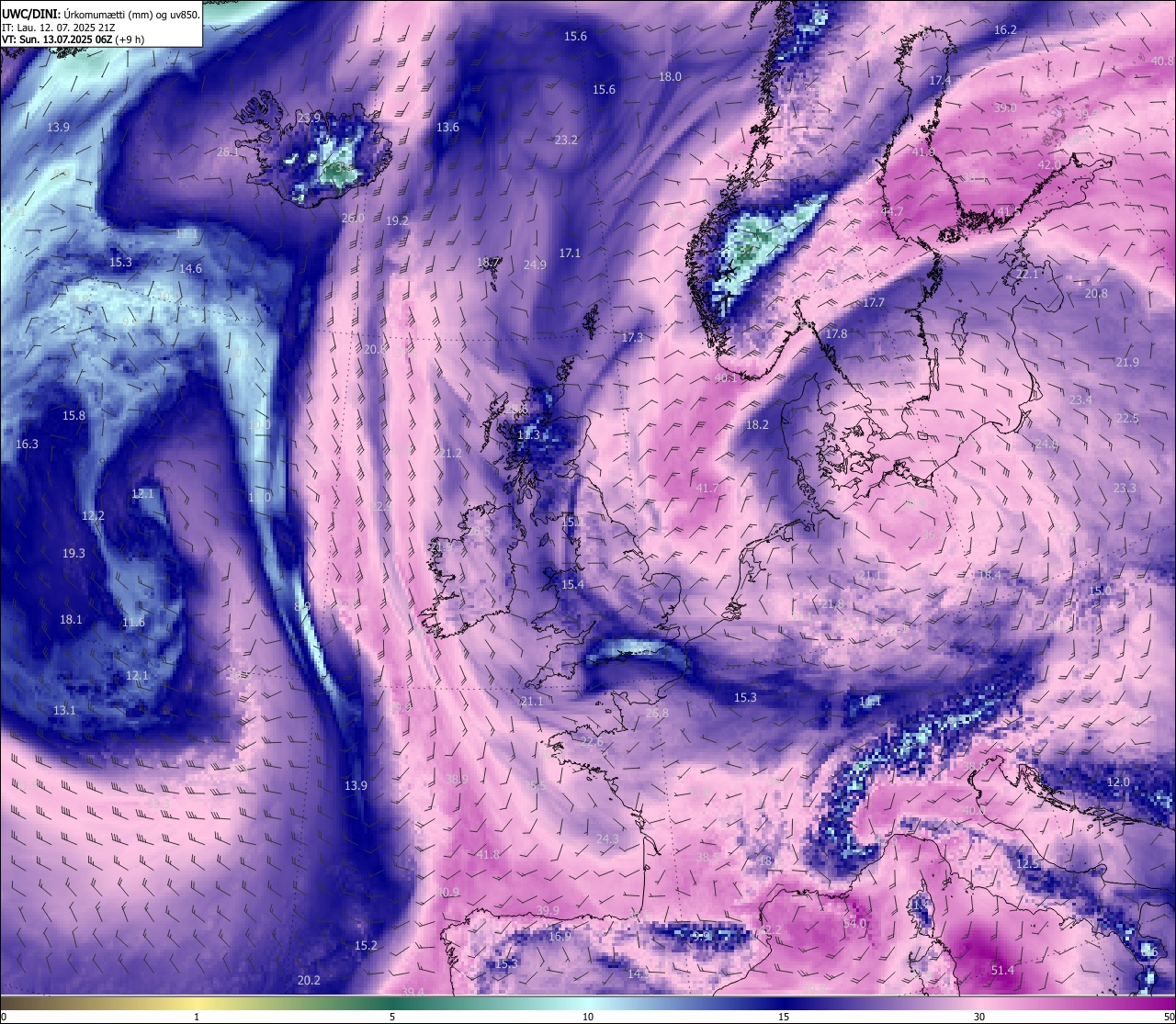Click the 15.4 value over England
This screenshot has width=1176, height=1024.
pos(572,585)
